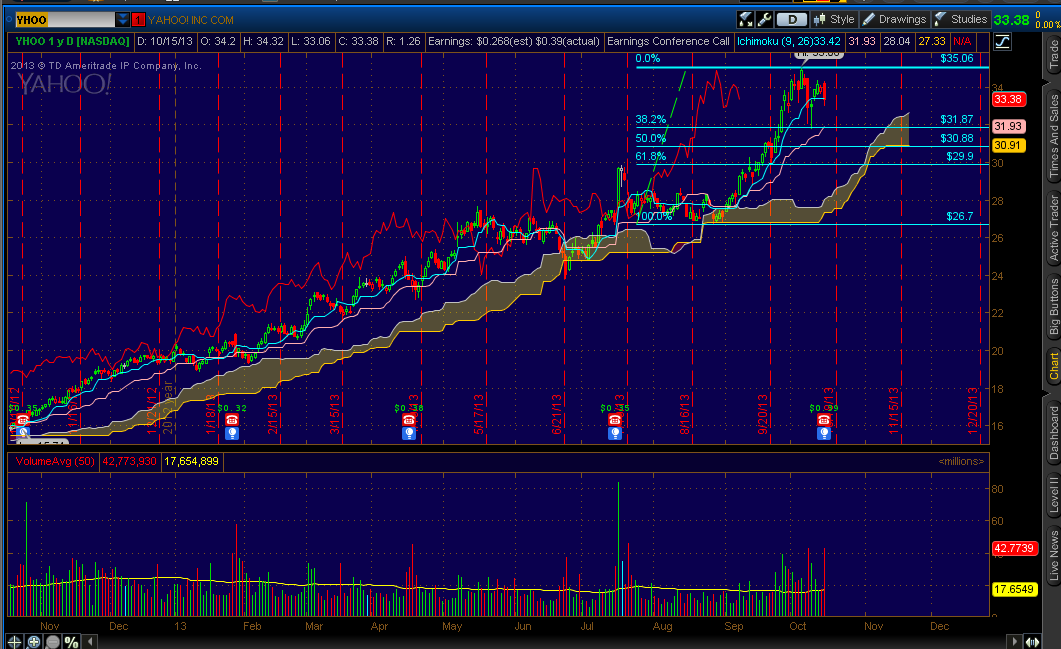Click the Earnings Conference Call label

tap(668, 41)
